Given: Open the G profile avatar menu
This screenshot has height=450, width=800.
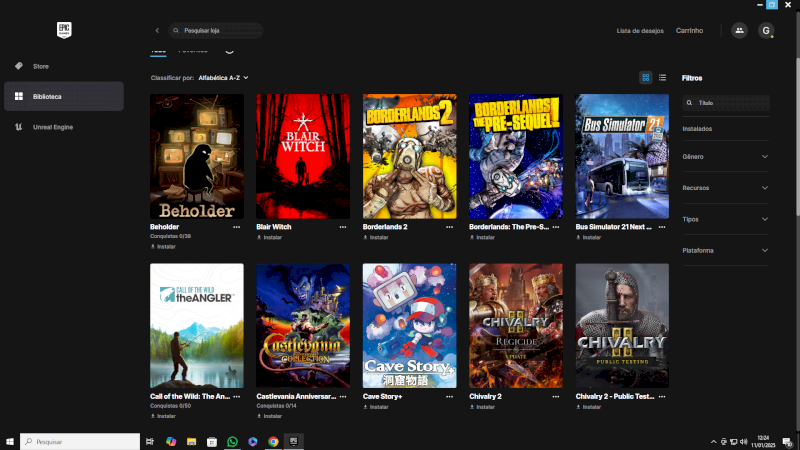Looking at the screenshot, I should pos(766,31).
